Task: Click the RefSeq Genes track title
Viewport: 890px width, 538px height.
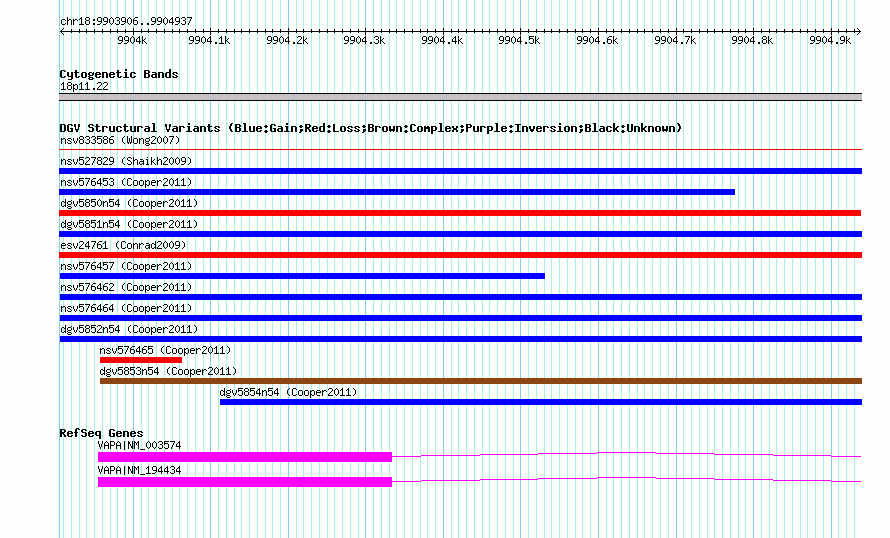Action: coord(101,433)
